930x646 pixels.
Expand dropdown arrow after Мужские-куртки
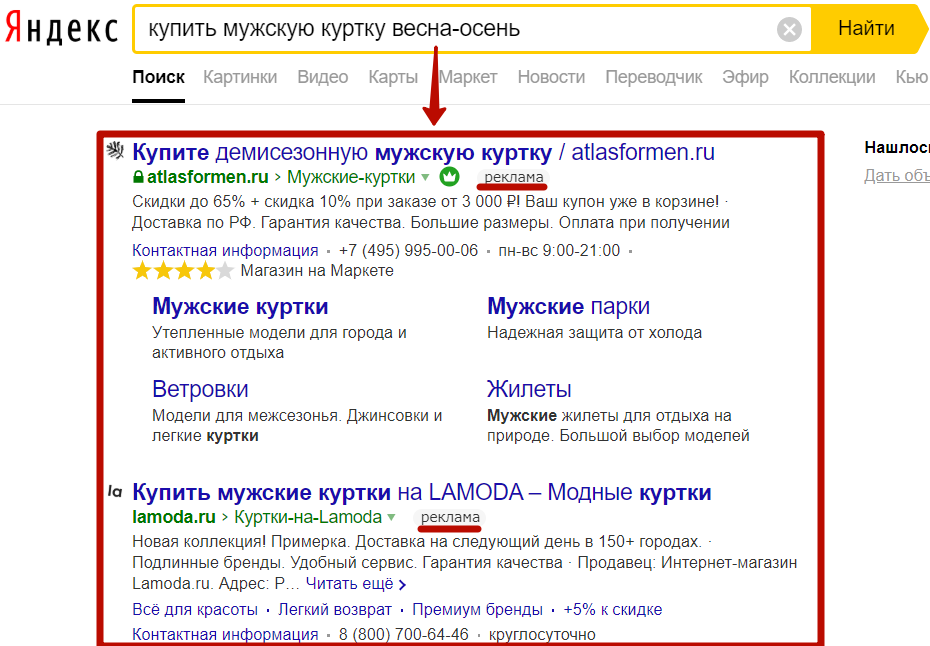tap(425, 177)
